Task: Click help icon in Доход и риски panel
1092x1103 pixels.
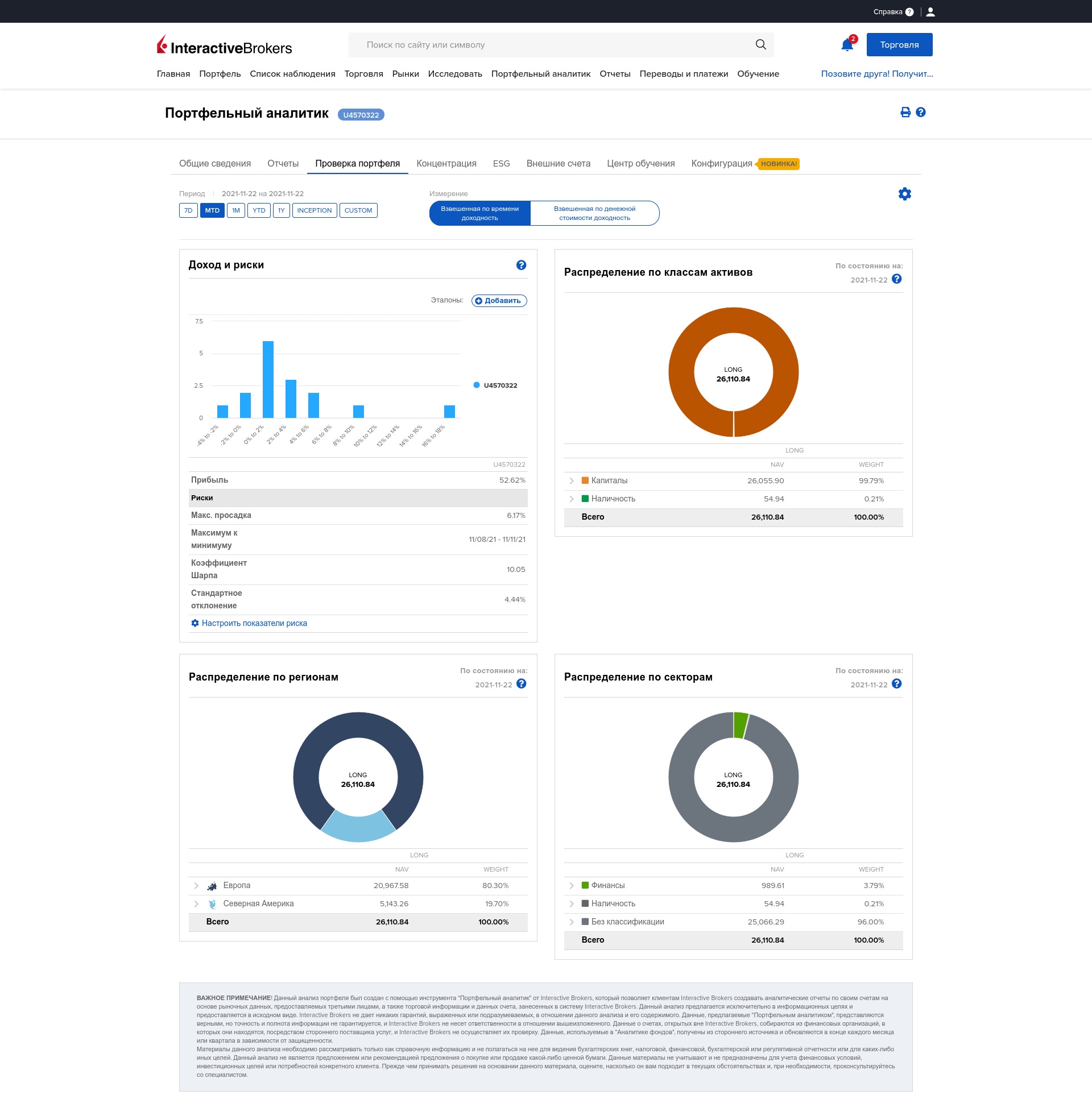Action: point(521,265)
